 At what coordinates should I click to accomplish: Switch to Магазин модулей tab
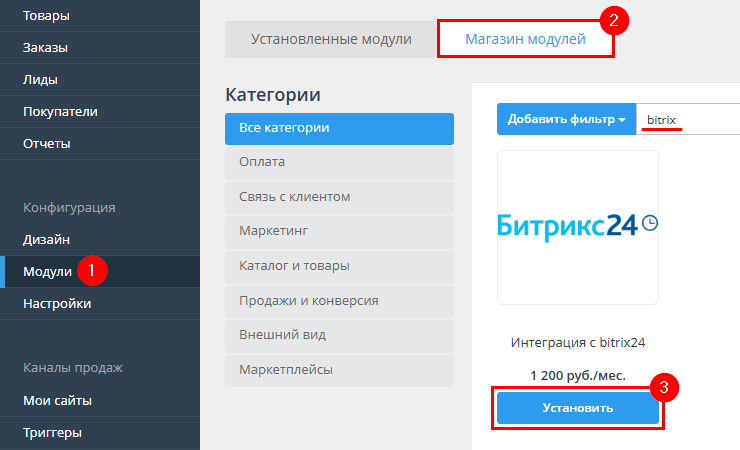pos(525,39)
